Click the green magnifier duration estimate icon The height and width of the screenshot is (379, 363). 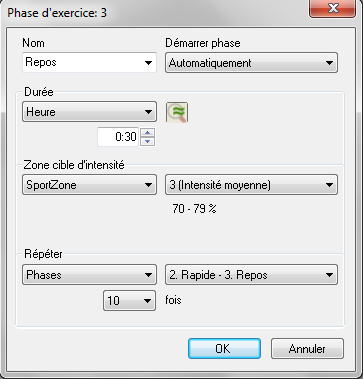coord(177,112)
